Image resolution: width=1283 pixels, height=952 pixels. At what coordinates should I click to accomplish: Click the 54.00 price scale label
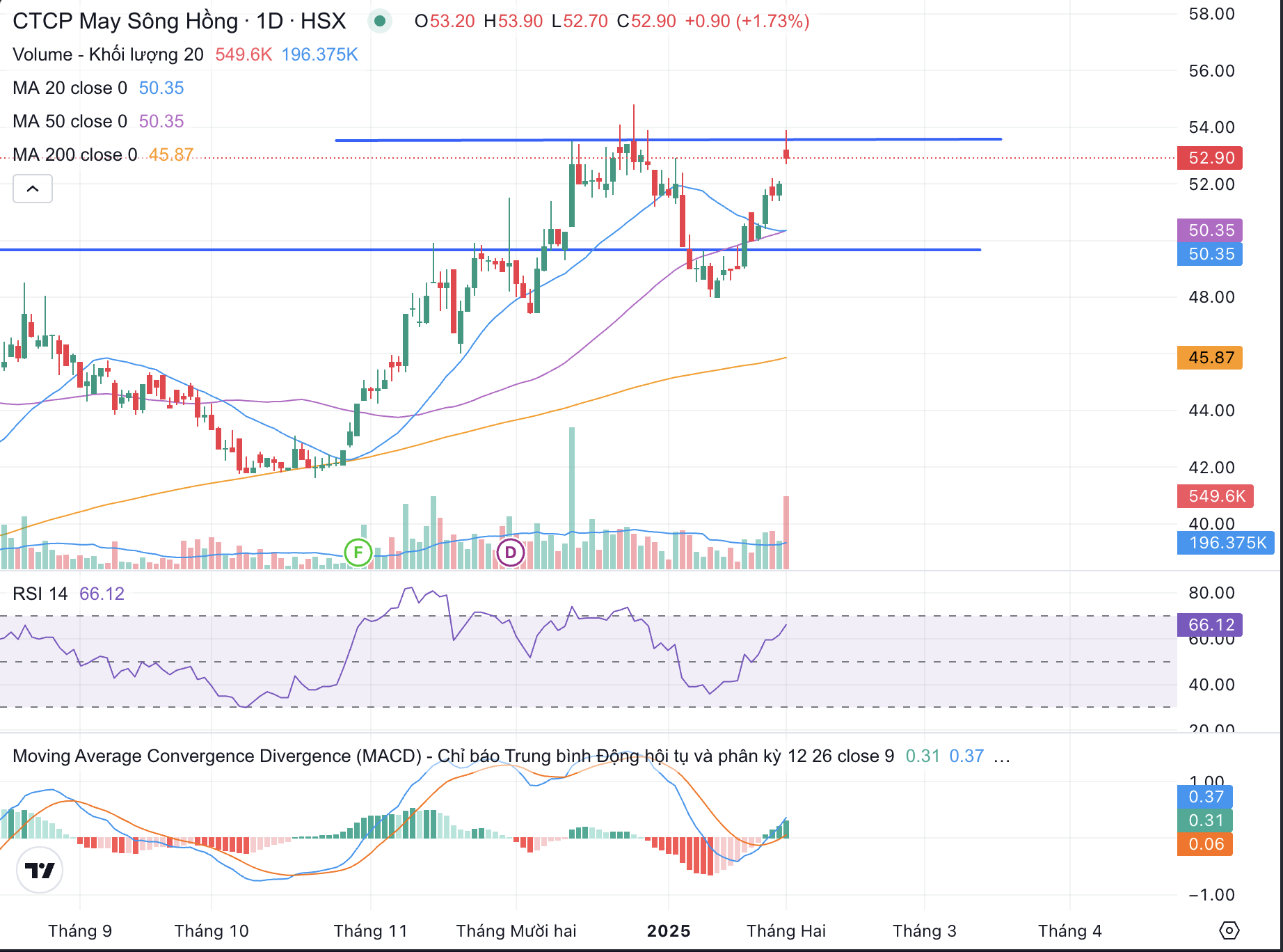coord(1211,127)
